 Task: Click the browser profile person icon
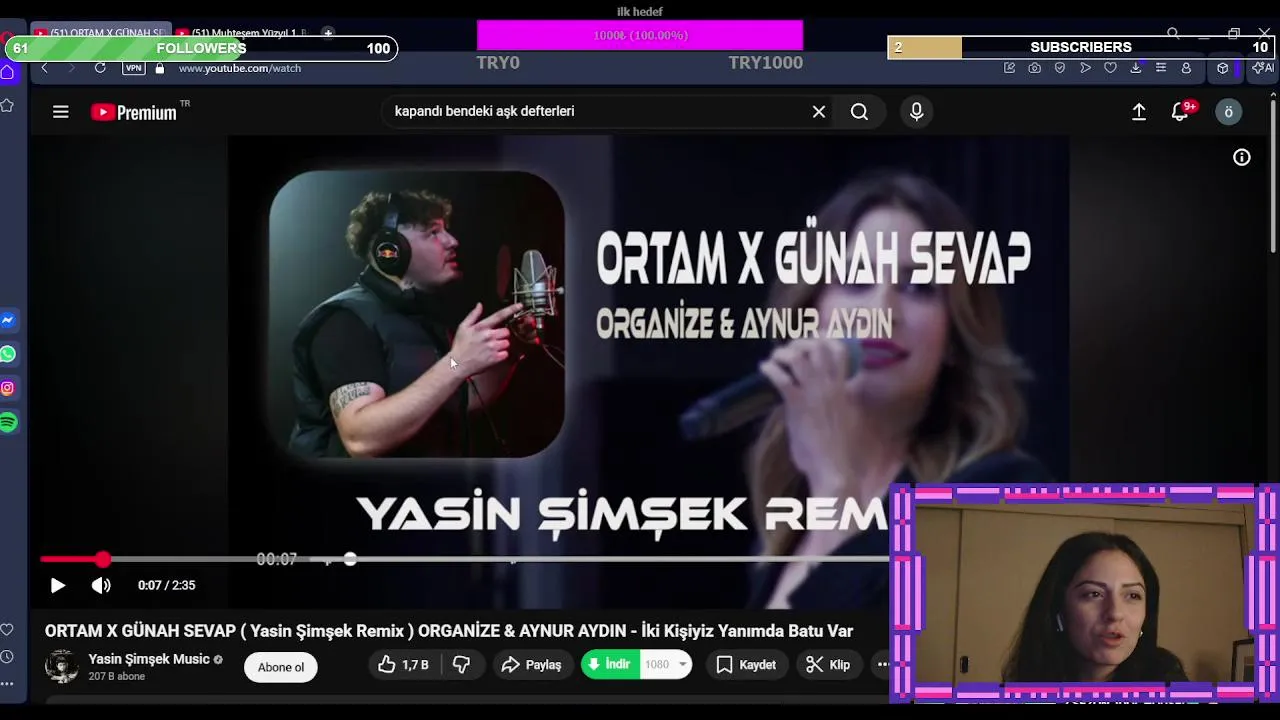[x=1186, y=68]
